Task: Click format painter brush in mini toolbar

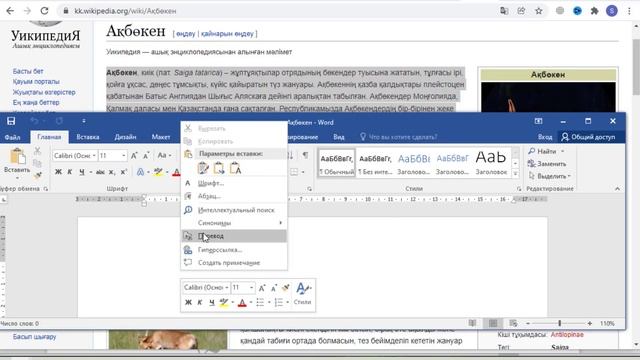Action: tap(286, 288)
